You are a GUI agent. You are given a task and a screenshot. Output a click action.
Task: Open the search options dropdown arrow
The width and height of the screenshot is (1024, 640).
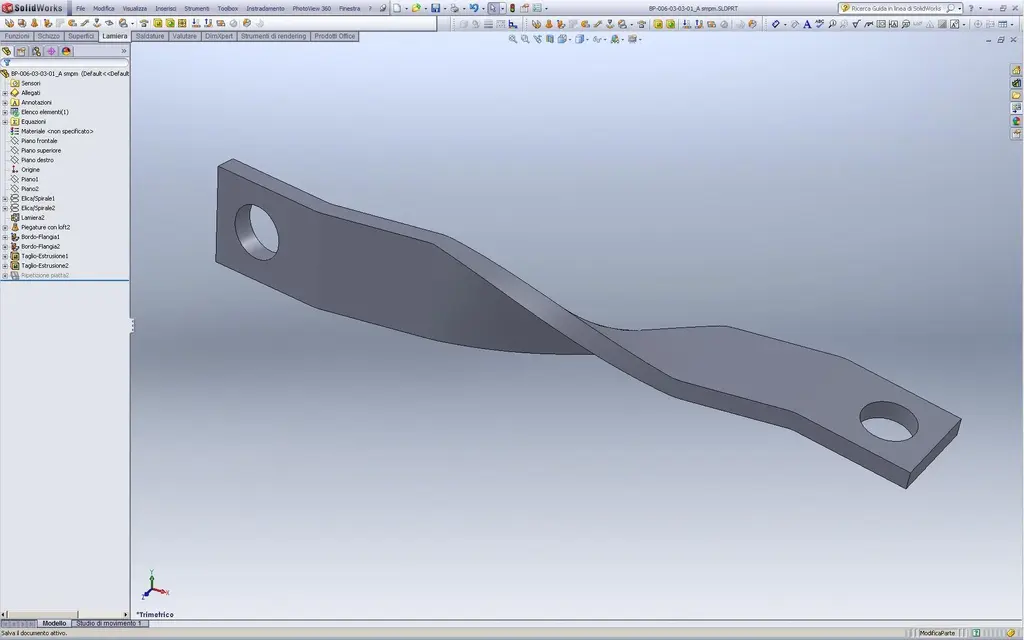[x=959, y=8]
